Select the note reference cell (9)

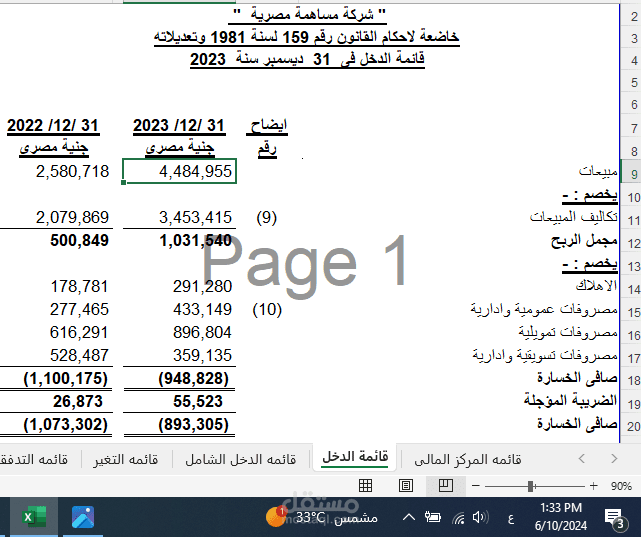(267, 217)
